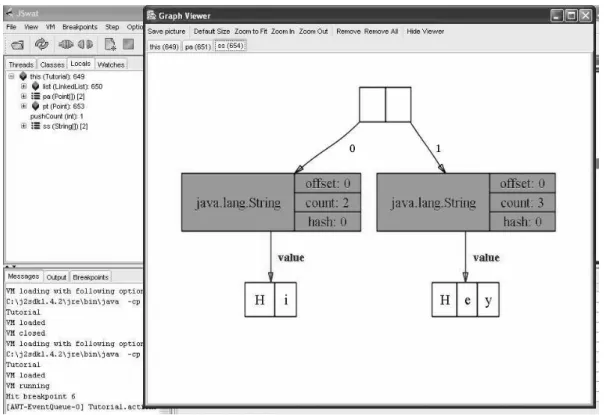Collapse the this (Tutorial) tree node
This screenshot has width=605, height=415.
click(11, 76)
